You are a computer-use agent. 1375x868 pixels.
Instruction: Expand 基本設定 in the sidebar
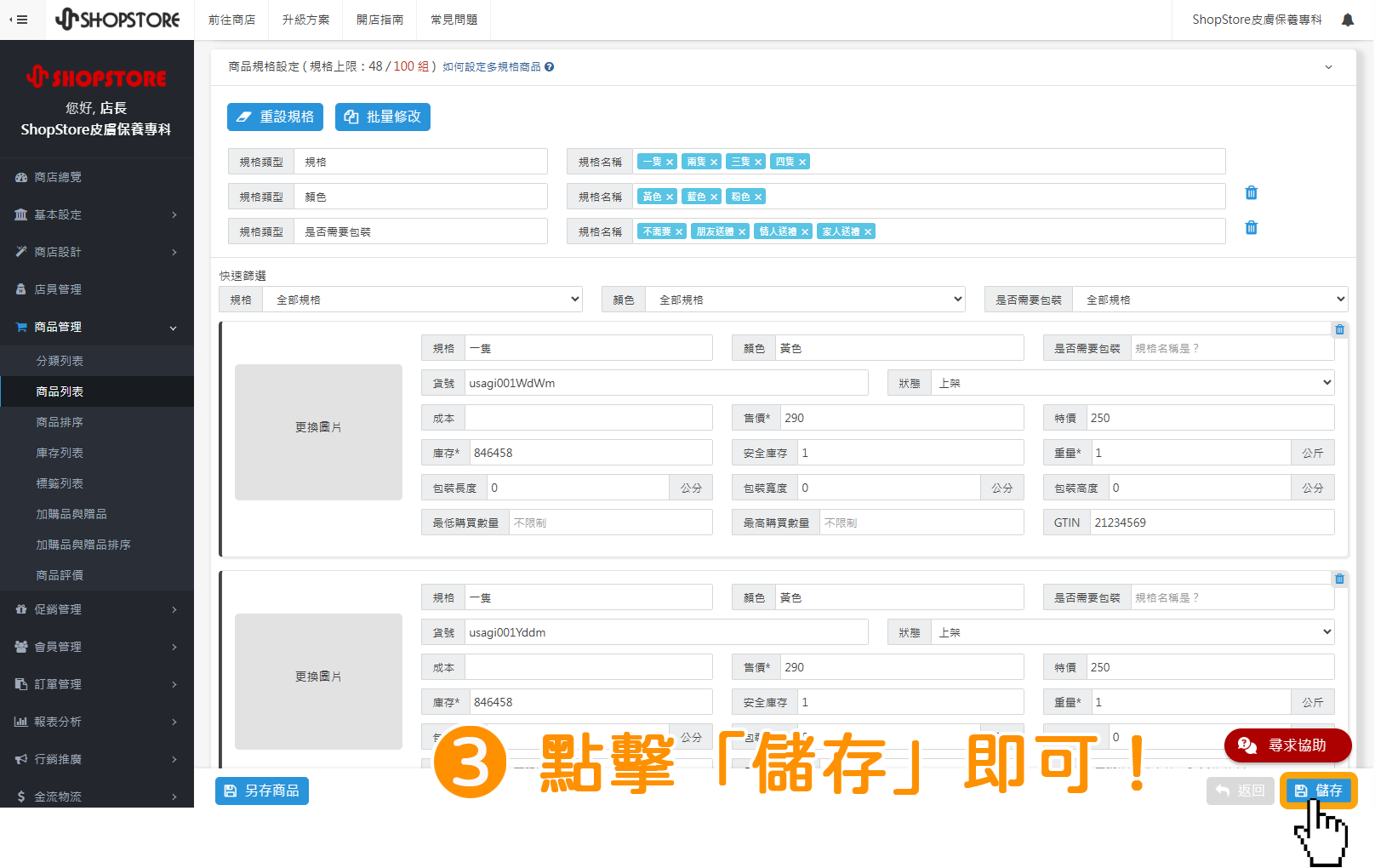click(97, 214)
